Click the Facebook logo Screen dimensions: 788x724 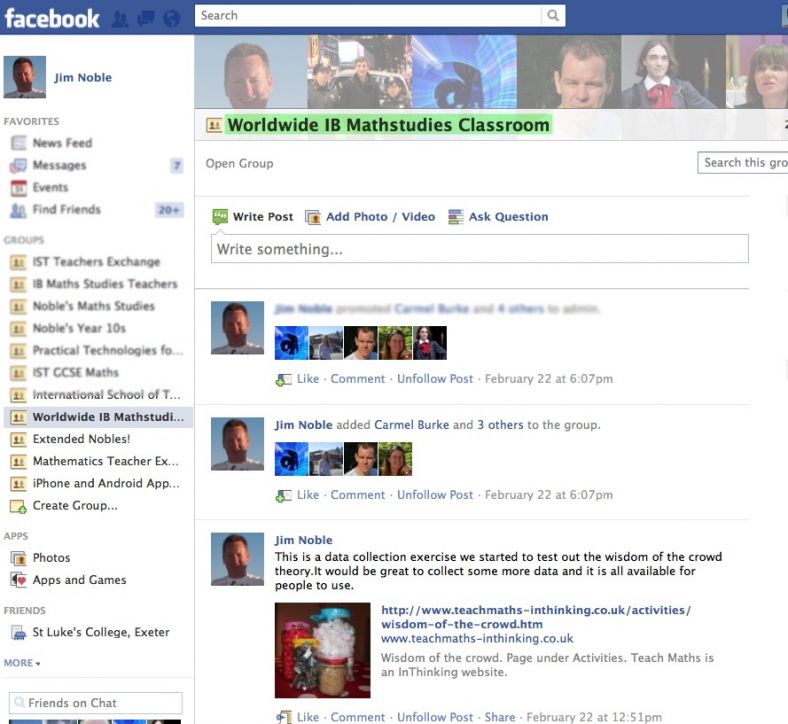coord(52,19)
